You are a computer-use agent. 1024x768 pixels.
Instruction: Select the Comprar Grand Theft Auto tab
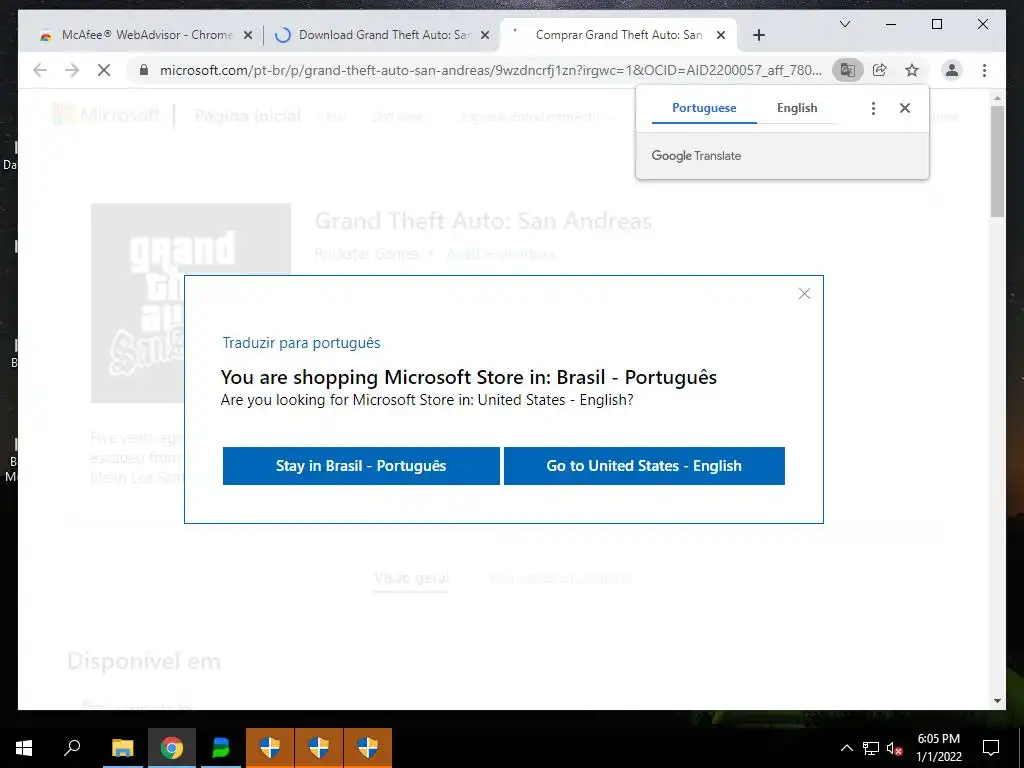(x=618, y=35)
